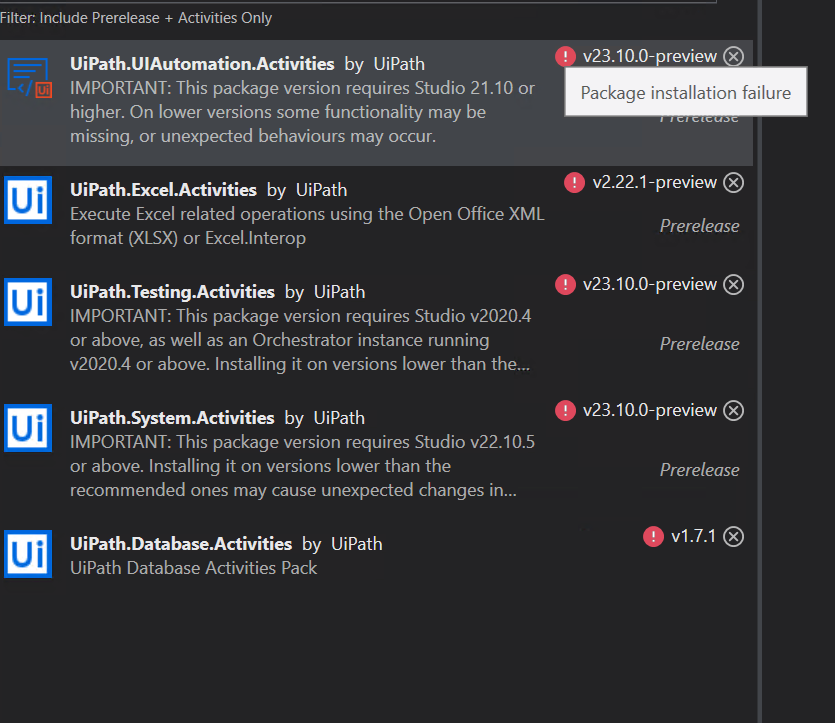Click the error icon on Testing Activities version
The height and width of the screenshot is (723, 835).
(565, 284)
